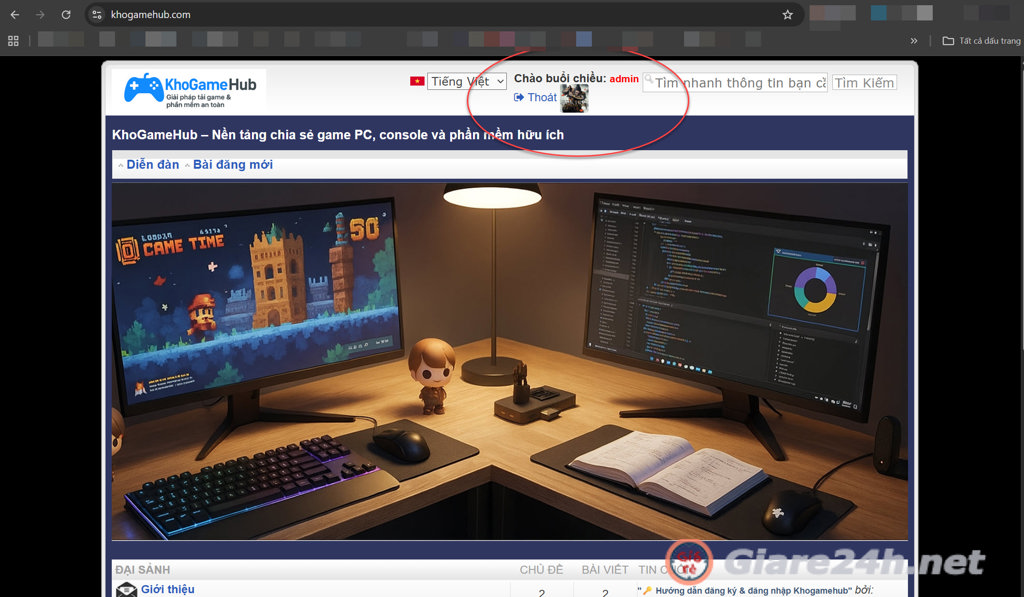Click the gaming desk banner image
The height and width of the screenshot is (597, 1024).
[510, 360]
